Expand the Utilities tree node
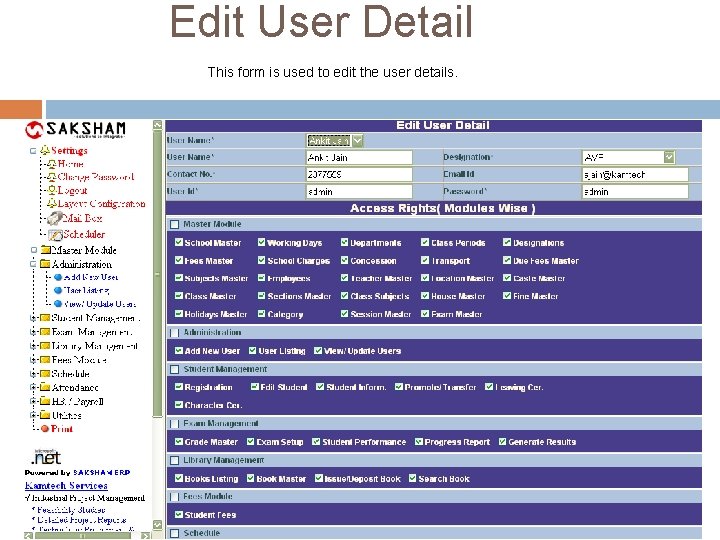 coord(33,415)
